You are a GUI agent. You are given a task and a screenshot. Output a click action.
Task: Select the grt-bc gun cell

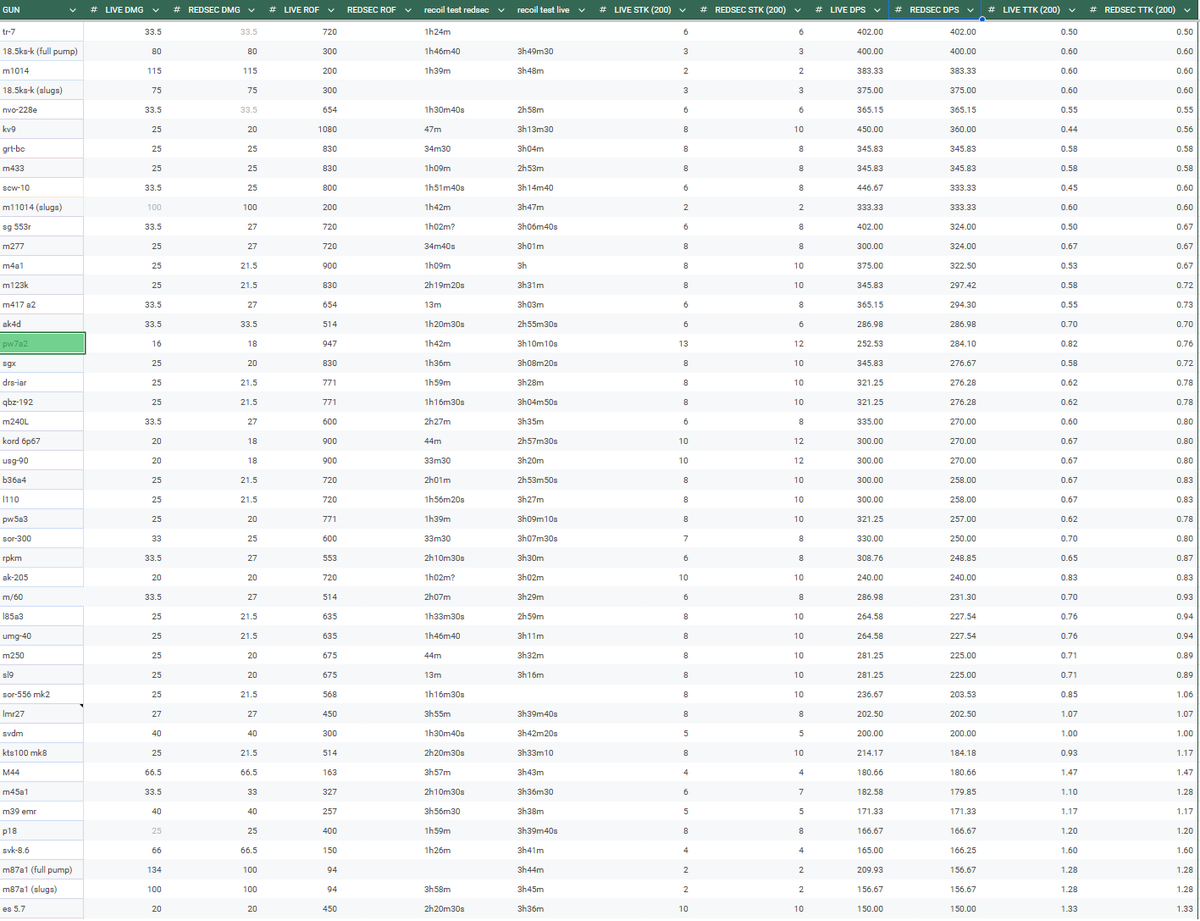pyautogui.click(x=42, y=148)
